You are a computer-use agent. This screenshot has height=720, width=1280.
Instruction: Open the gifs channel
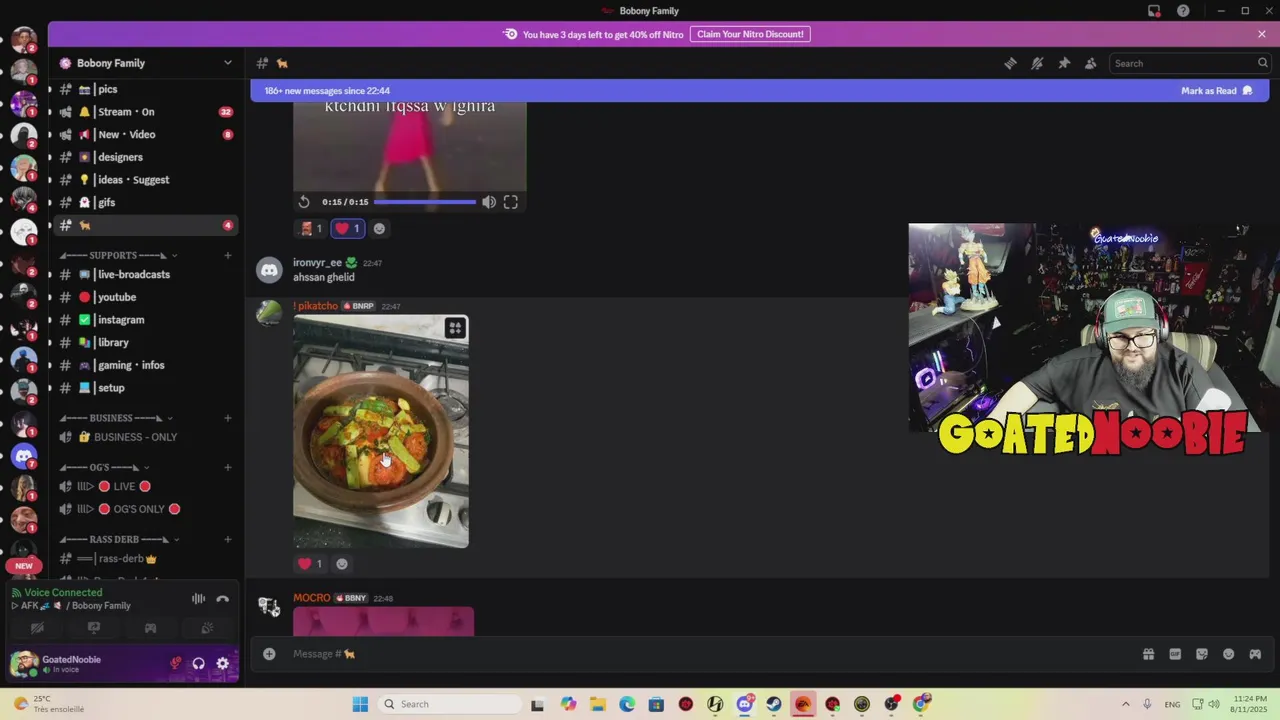(145, 202)
